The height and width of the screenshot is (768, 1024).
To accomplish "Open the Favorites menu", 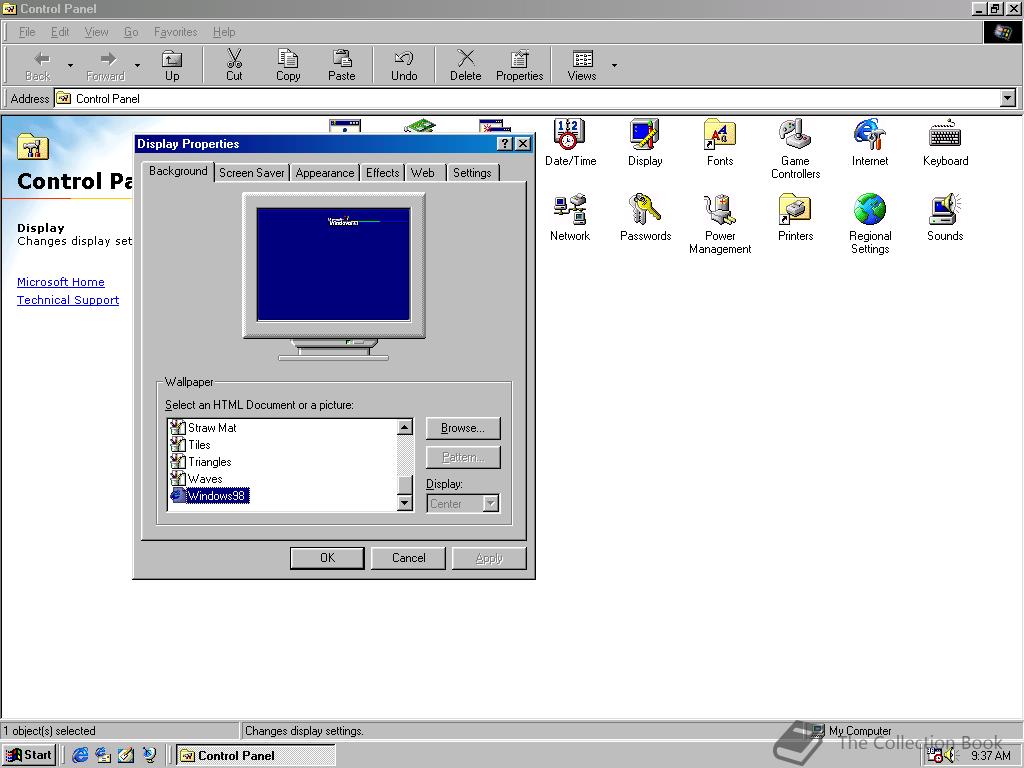I will point(175,32).
